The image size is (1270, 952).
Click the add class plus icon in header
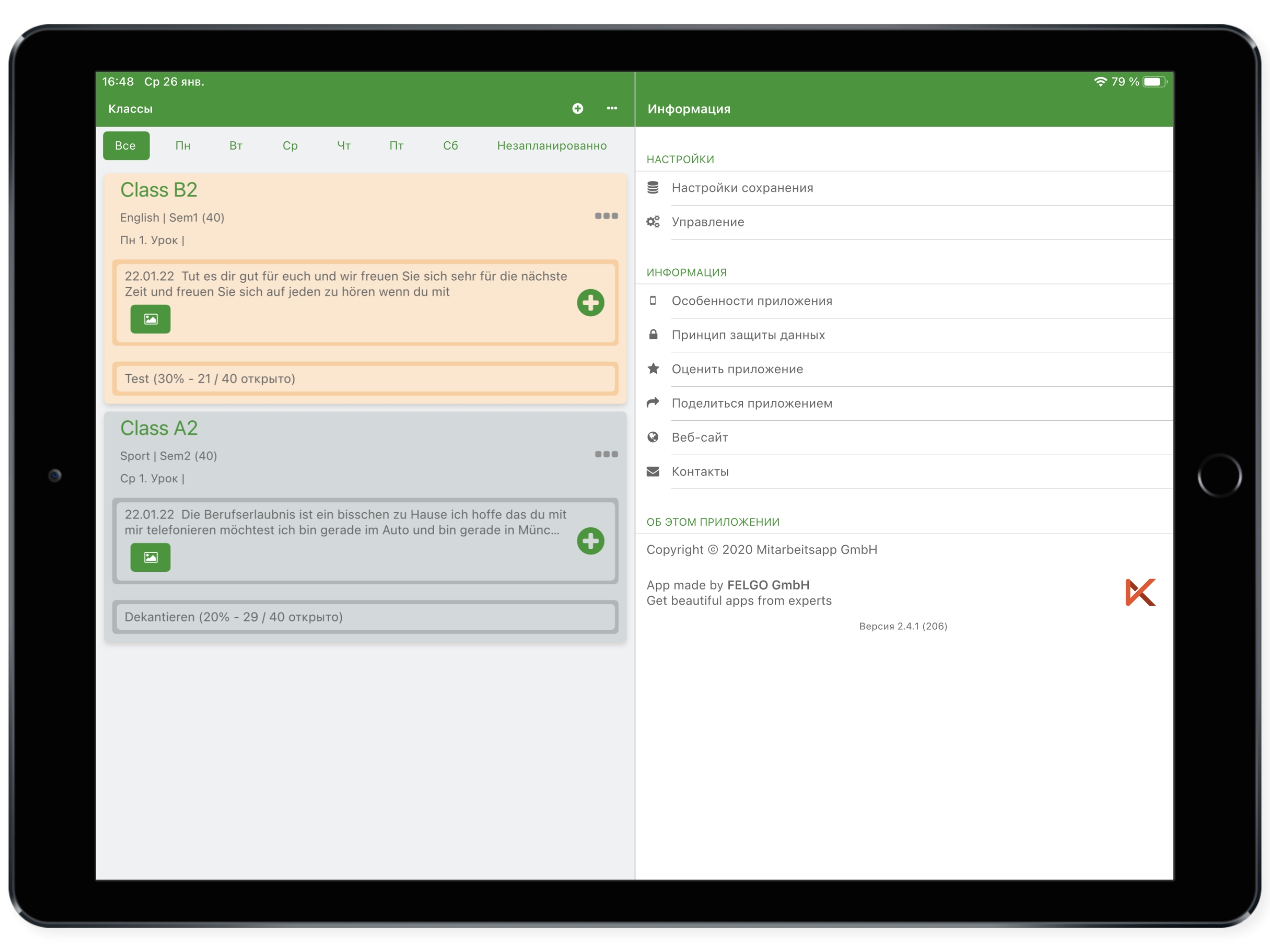pyautogui.click(x=577, y=108)
